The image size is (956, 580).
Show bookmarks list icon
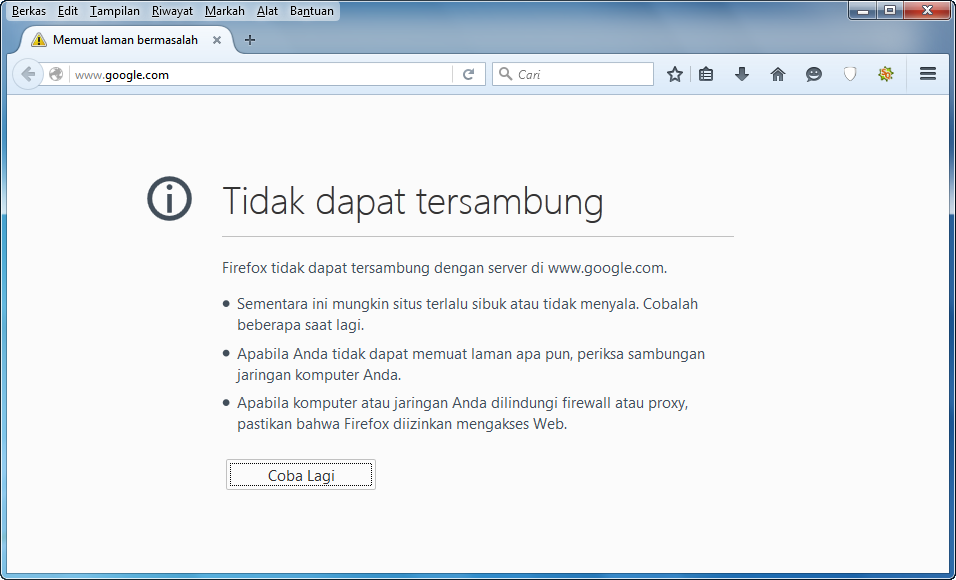tap(706, 74)
